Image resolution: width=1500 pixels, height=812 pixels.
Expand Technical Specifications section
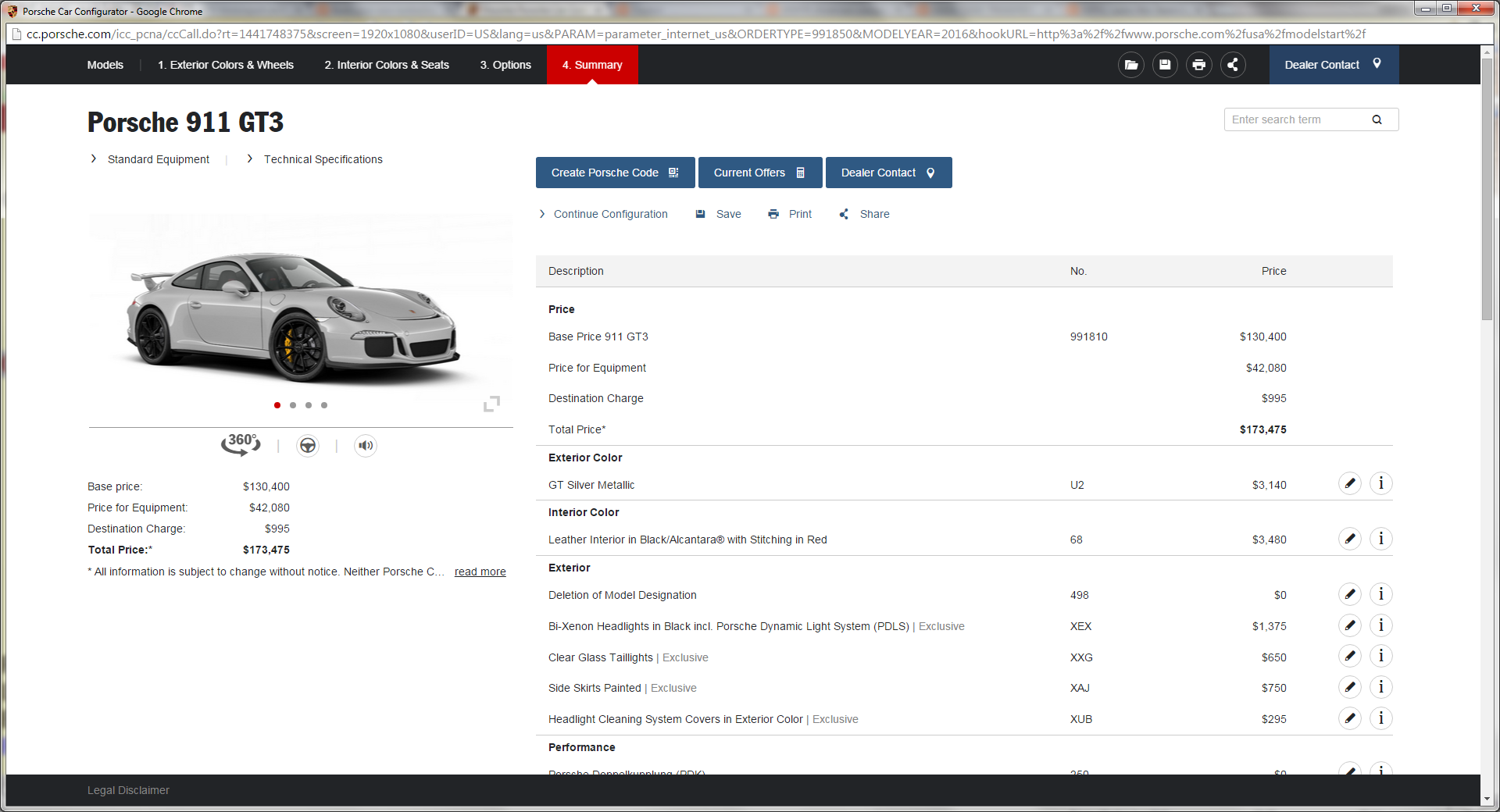pos(314,159)
